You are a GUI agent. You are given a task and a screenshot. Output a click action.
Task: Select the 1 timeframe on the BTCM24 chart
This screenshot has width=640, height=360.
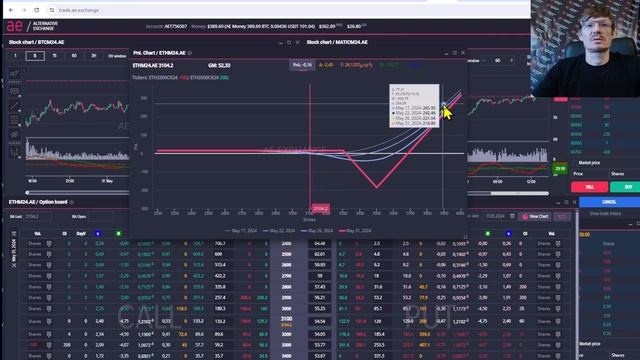click(x=15, y=56)
